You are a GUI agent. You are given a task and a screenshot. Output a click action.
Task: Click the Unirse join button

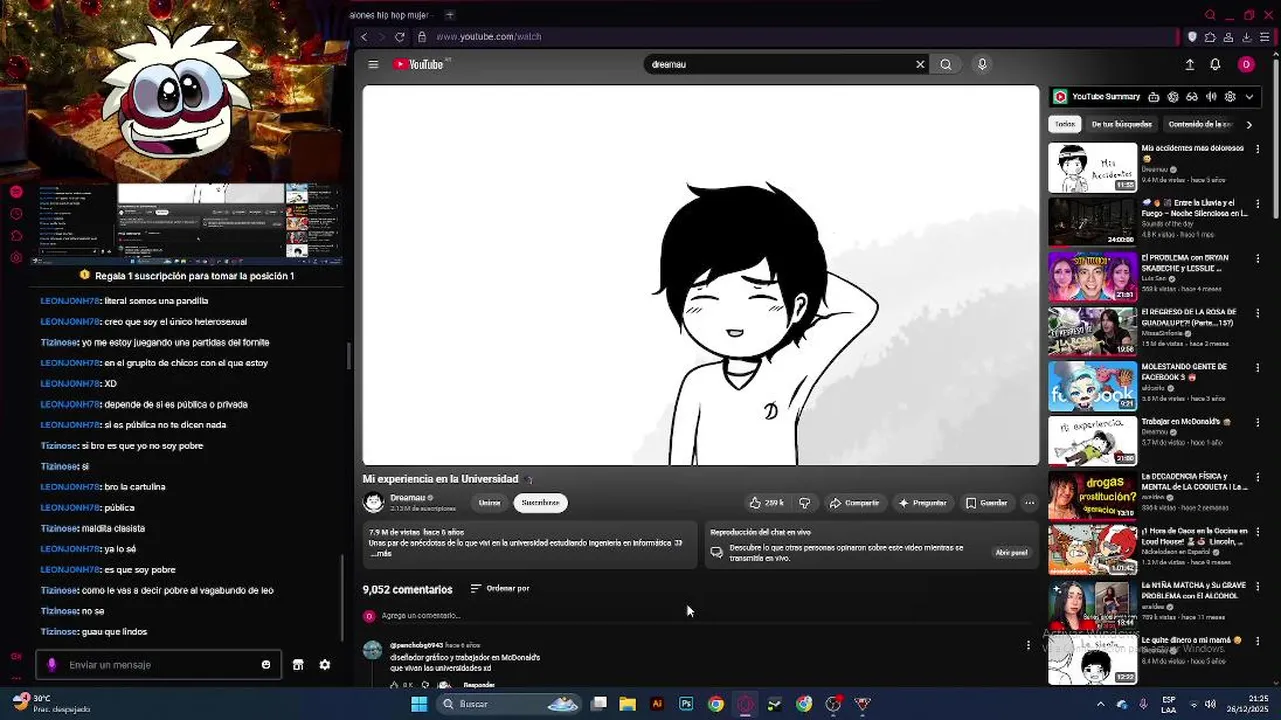[x=489, y=503]
